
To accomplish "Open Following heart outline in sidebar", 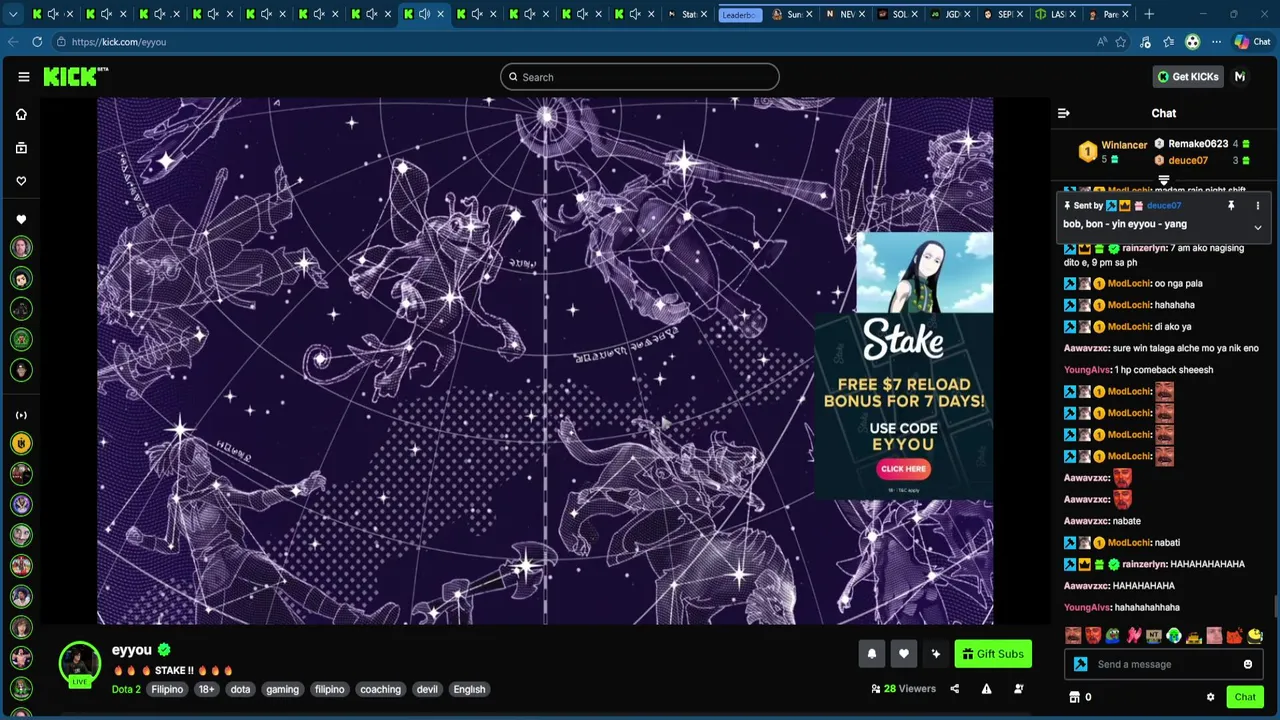I will pos(21,181).
